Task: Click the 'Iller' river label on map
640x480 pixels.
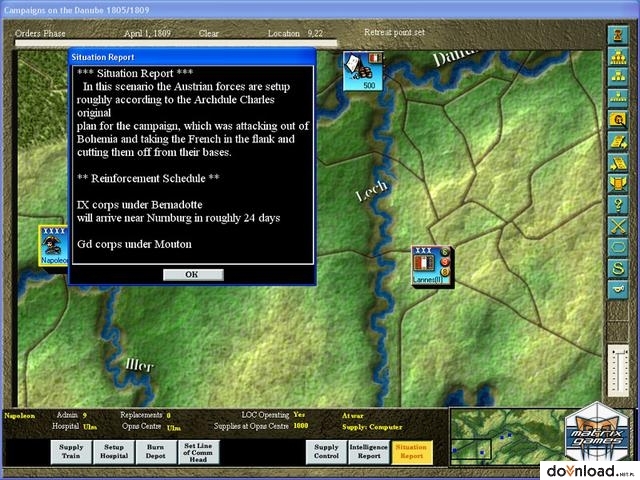Action: [x=140, y=364]
